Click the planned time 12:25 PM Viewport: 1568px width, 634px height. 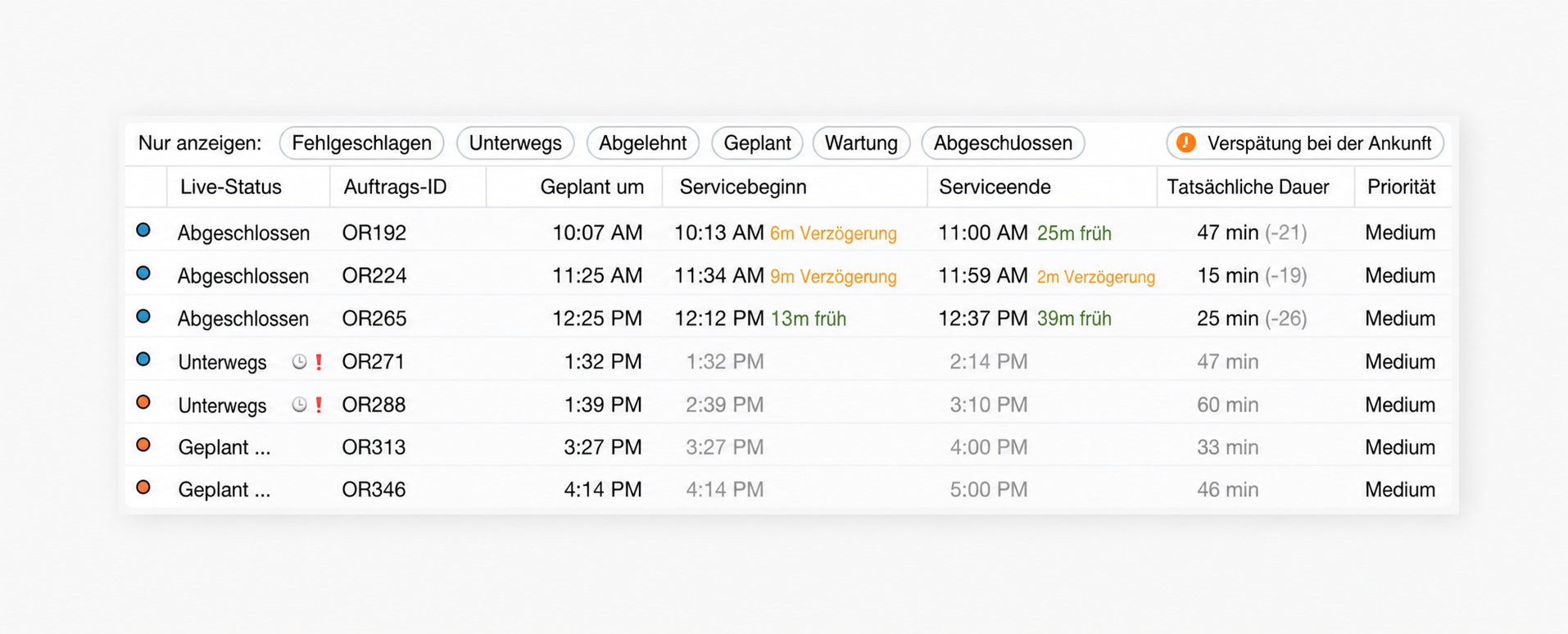point(597,319)
